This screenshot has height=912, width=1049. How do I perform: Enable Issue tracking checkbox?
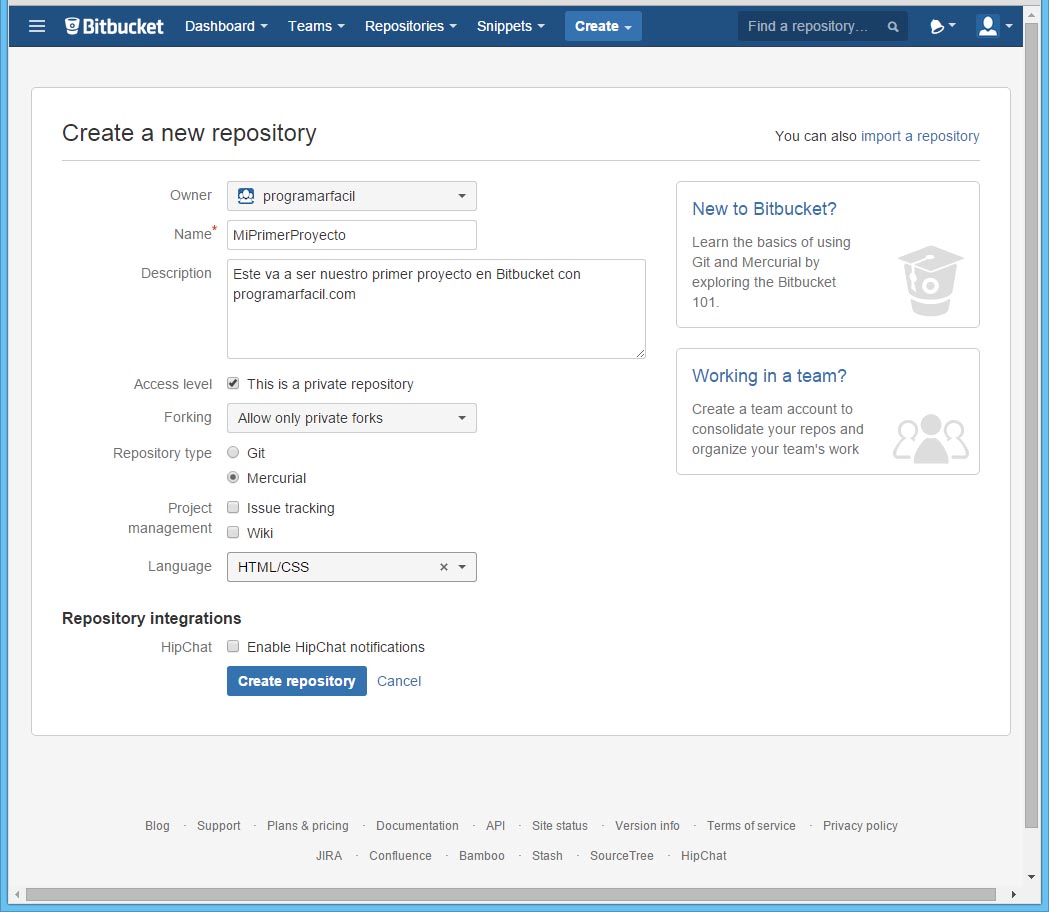pyautogui.click(x=233, y=508)
